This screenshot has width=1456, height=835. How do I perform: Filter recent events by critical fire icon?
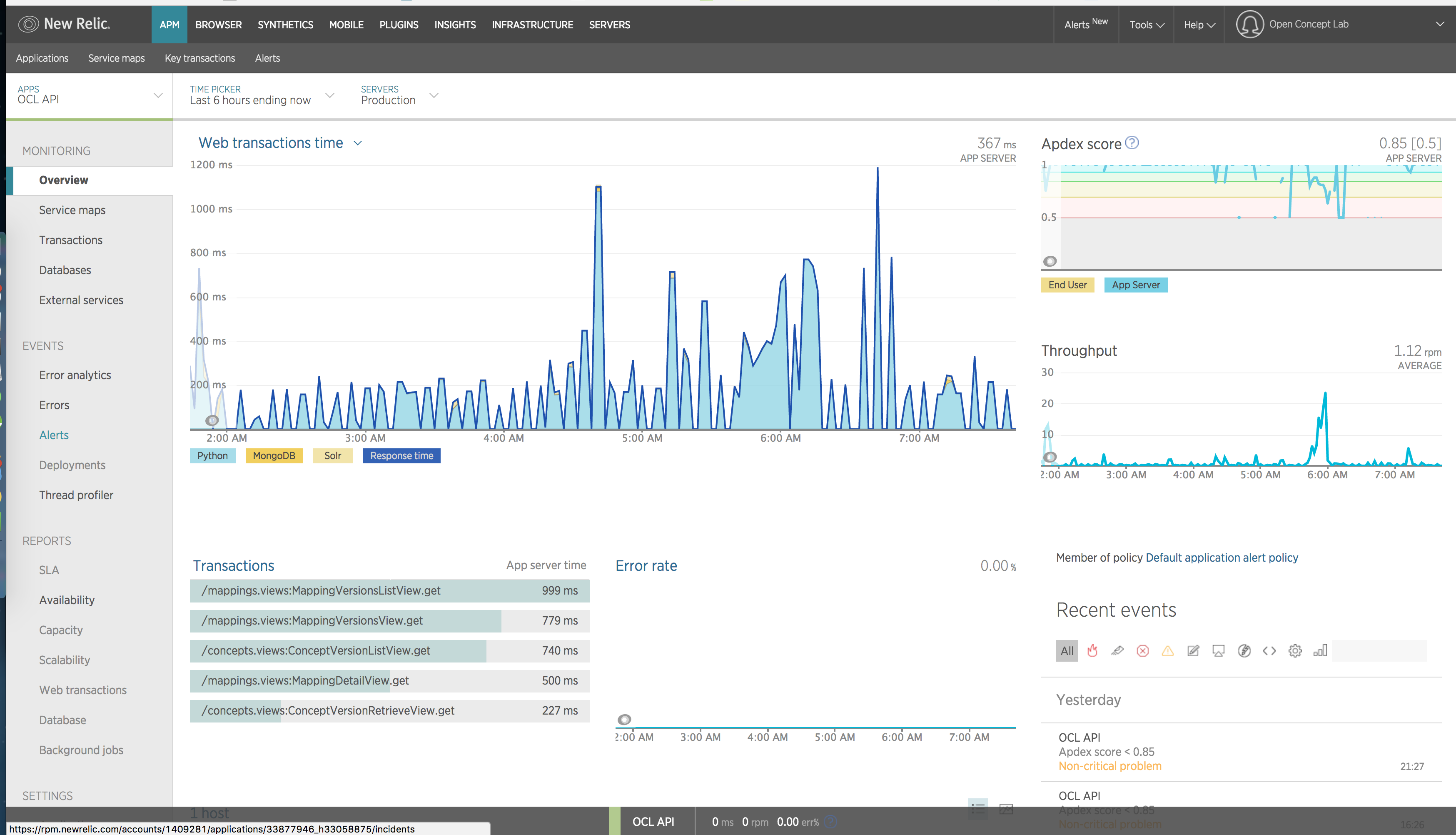point(1092,650)
